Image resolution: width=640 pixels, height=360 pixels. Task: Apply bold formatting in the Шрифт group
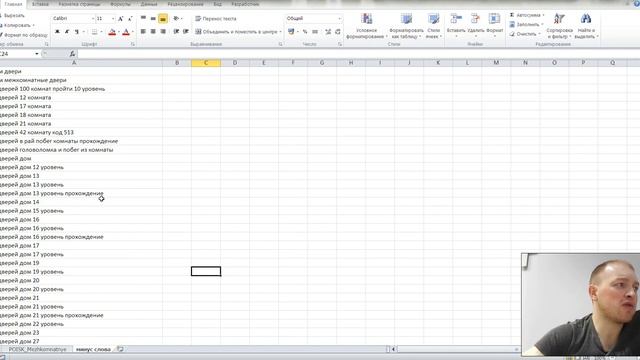click(57, 32)
